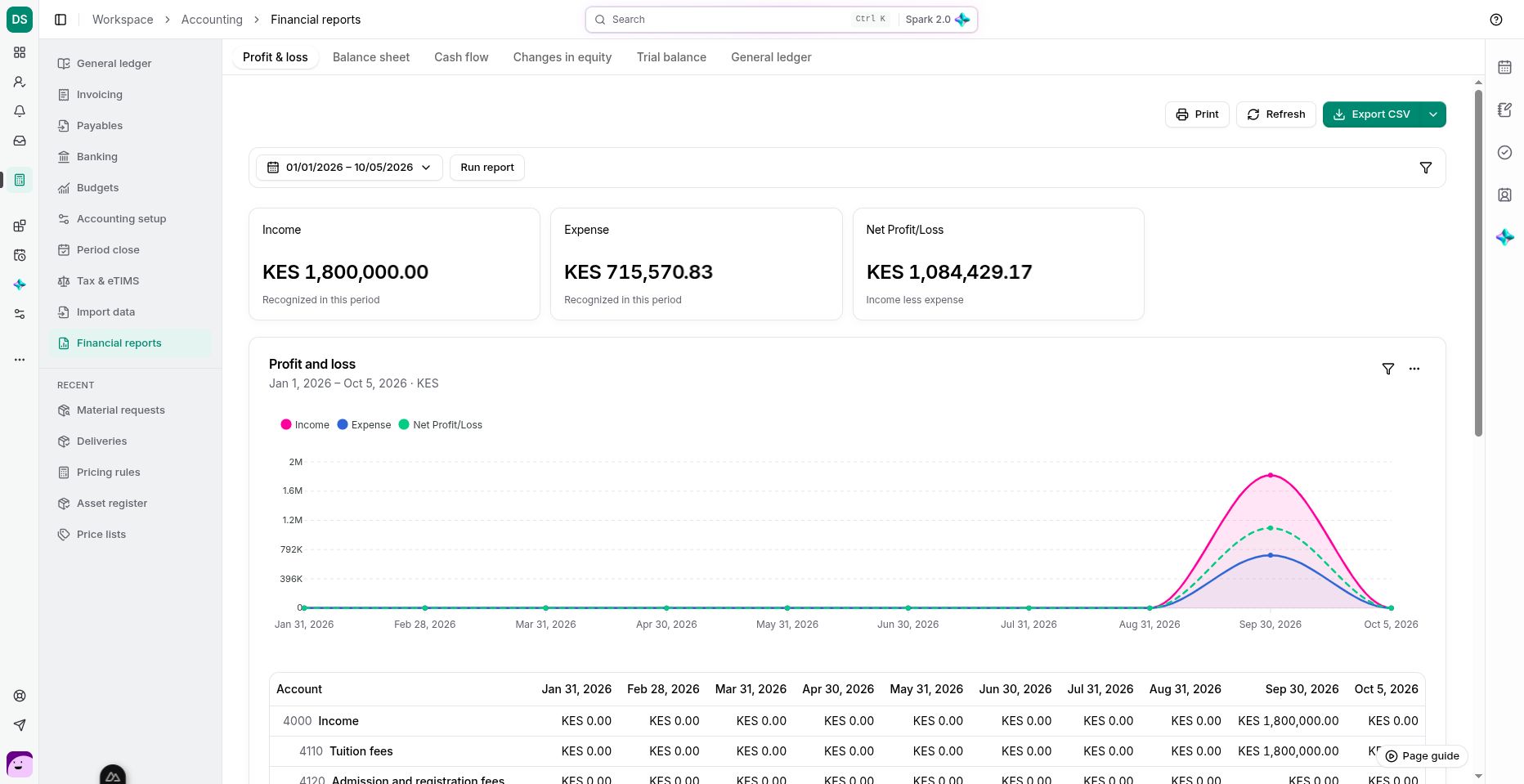Image resolution: width=1524 pixels, height=784 pixels.
Task: Open calendar icon in right rail
Action: pos(1504,67)
